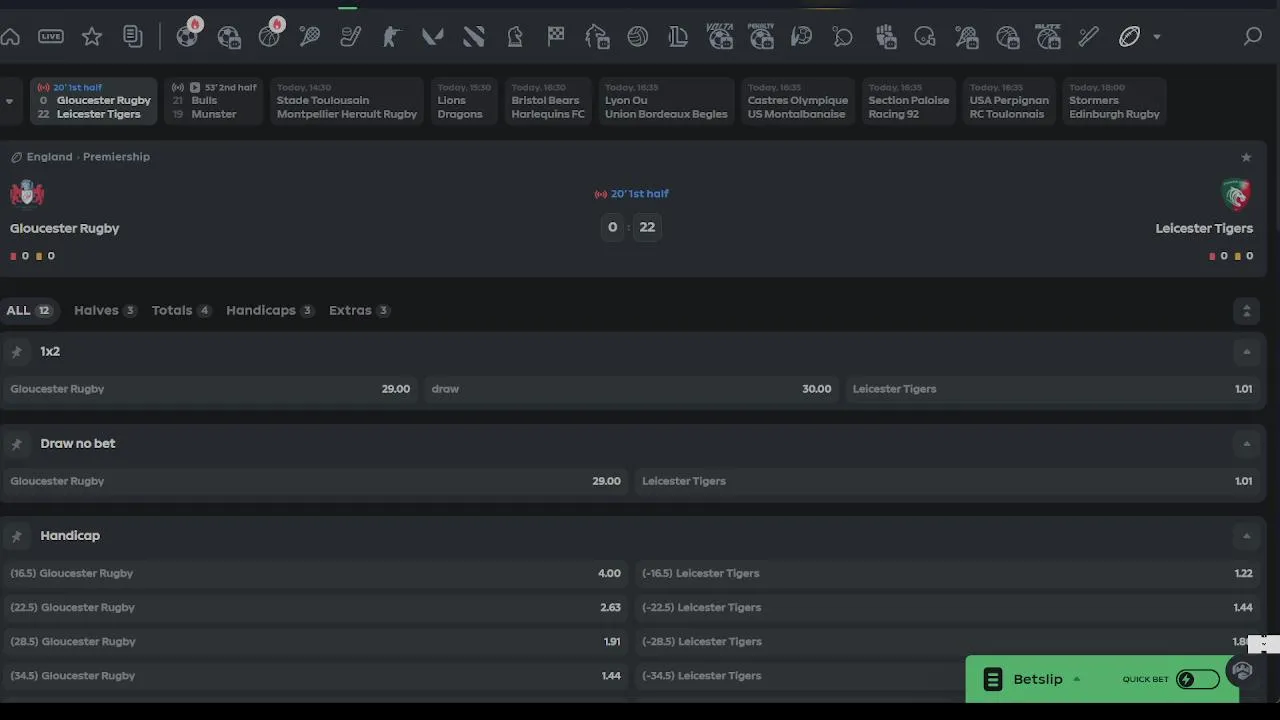This screenshot has width=1280, height=720.
Task: Select the Blitz basketball icon
Action: pyautogui.click(x=1048, y=37)
